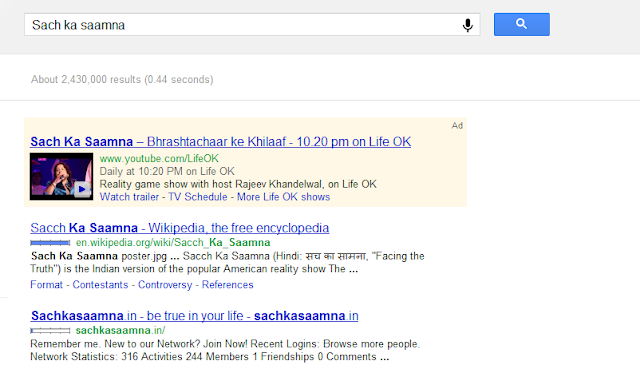This screenshot has width=640, height=381.
Task: Jump to the Controversy section link
Action: pos(165,285)
